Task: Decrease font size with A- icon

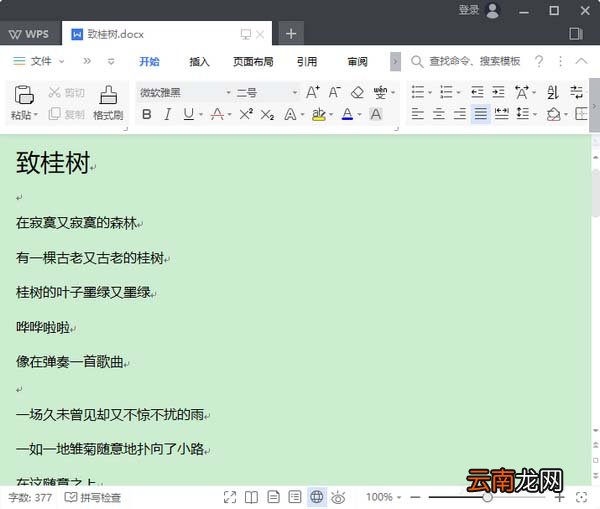Action: pos(334,92)
